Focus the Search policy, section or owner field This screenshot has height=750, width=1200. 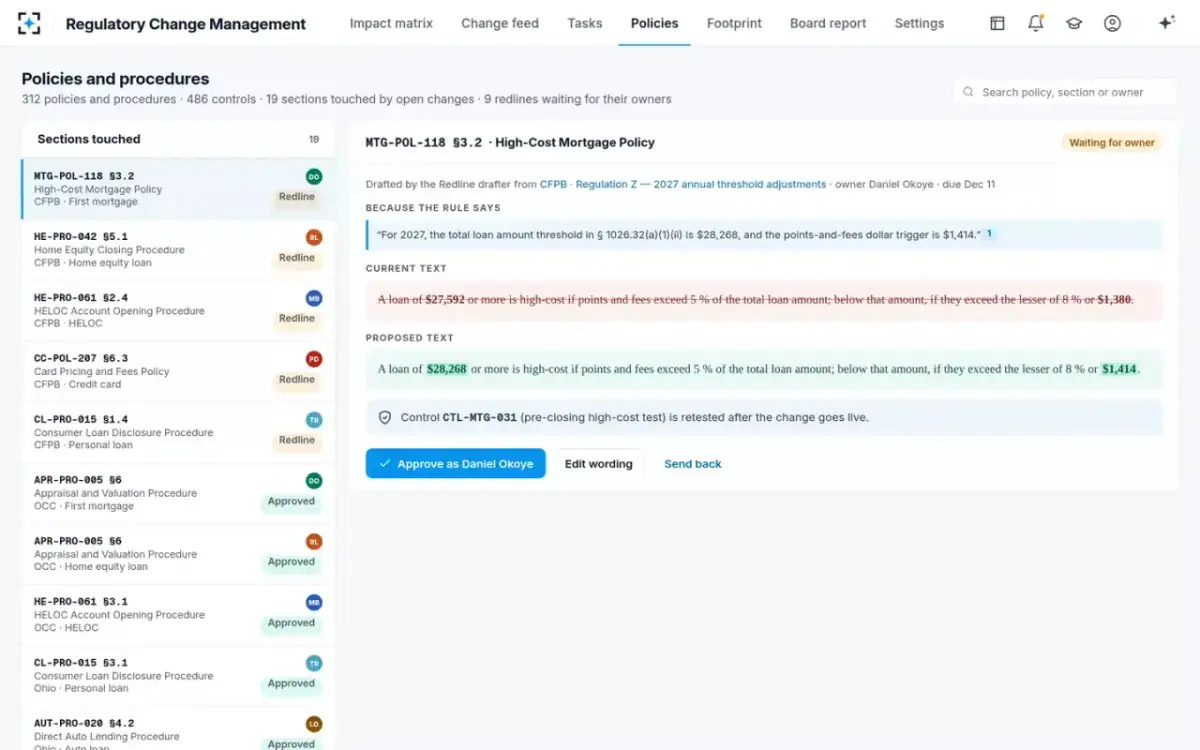click(1066, 92)
